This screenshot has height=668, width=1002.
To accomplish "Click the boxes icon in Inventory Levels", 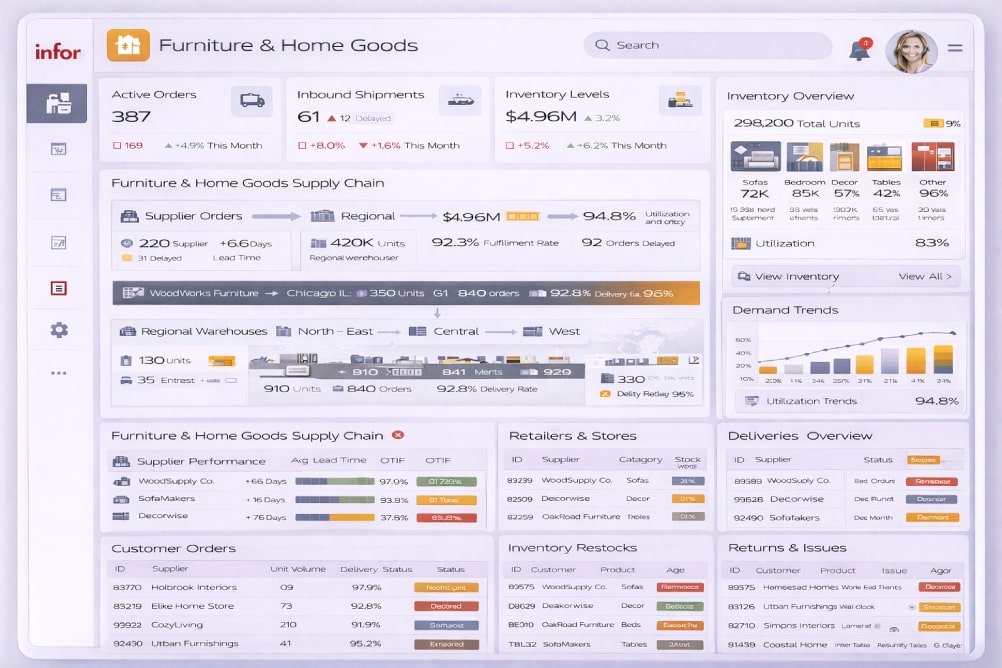I will coord(679,100).
